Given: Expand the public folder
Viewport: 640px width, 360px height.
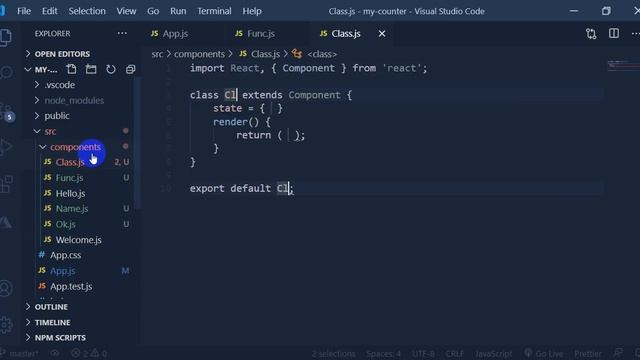Looking at the screenshot, I should coord(57,116).
